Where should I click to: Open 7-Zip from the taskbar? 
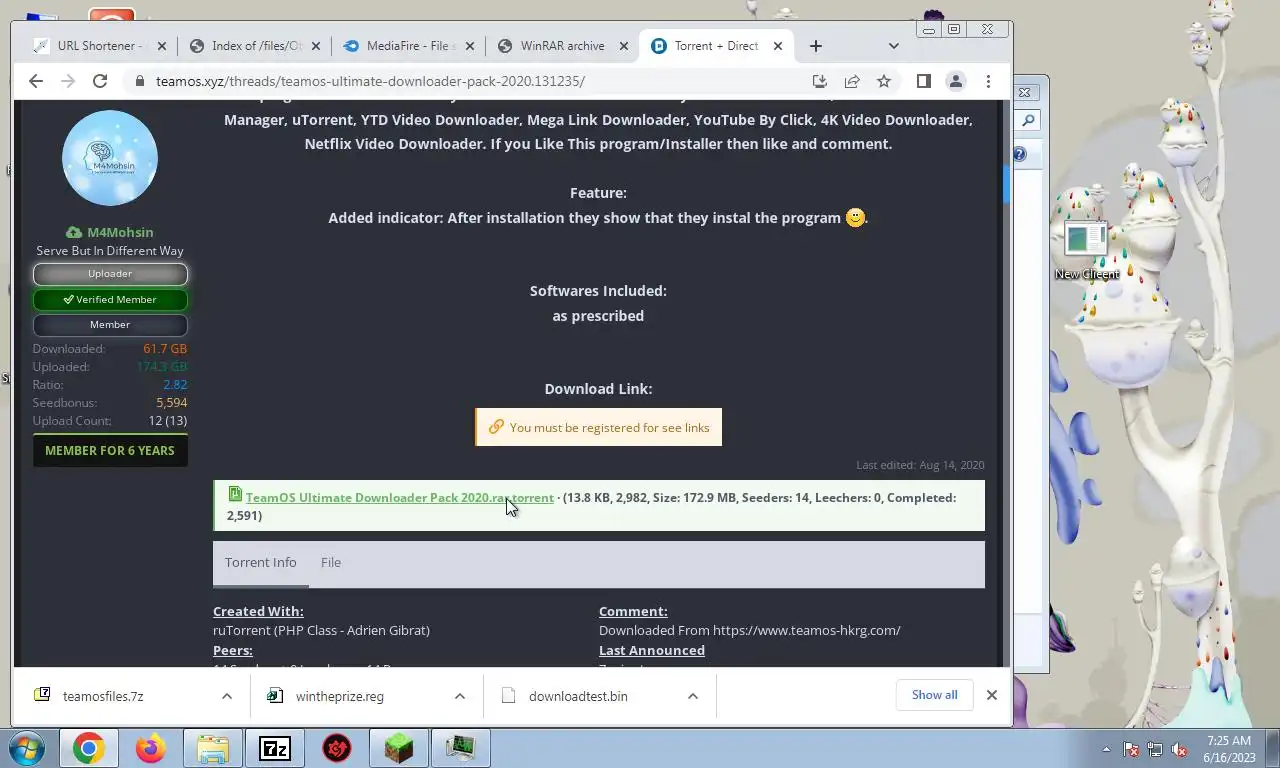click(274, 748)
